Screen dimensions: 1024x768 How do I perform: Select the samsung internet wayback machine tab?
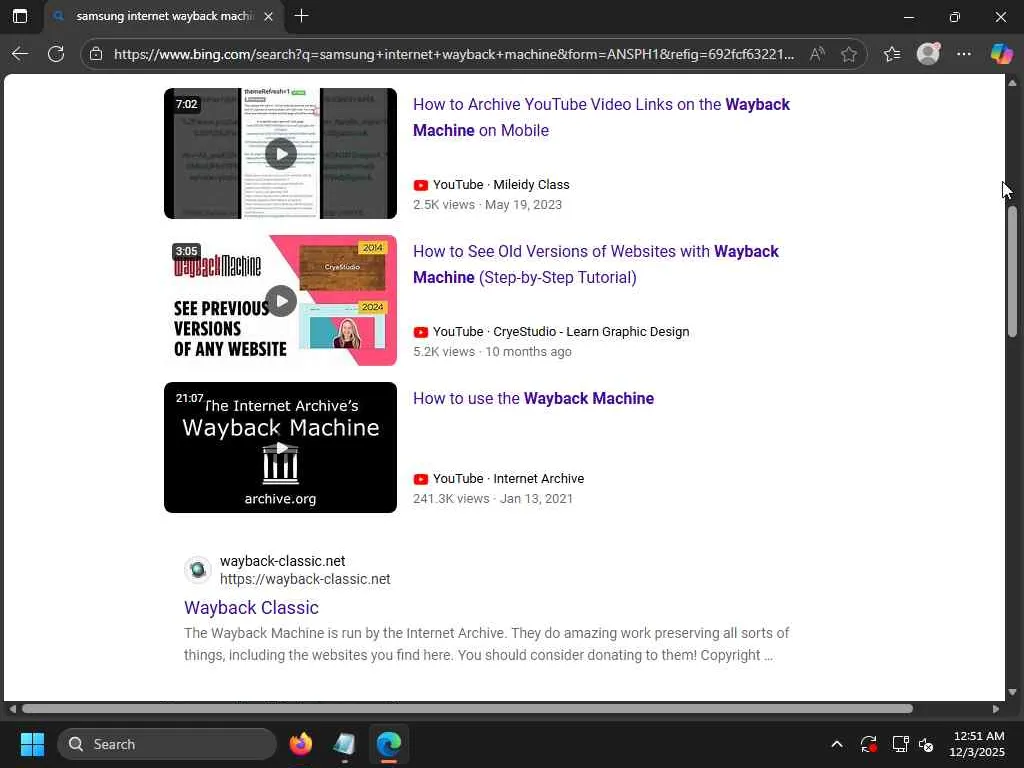(x=165, y=16)
